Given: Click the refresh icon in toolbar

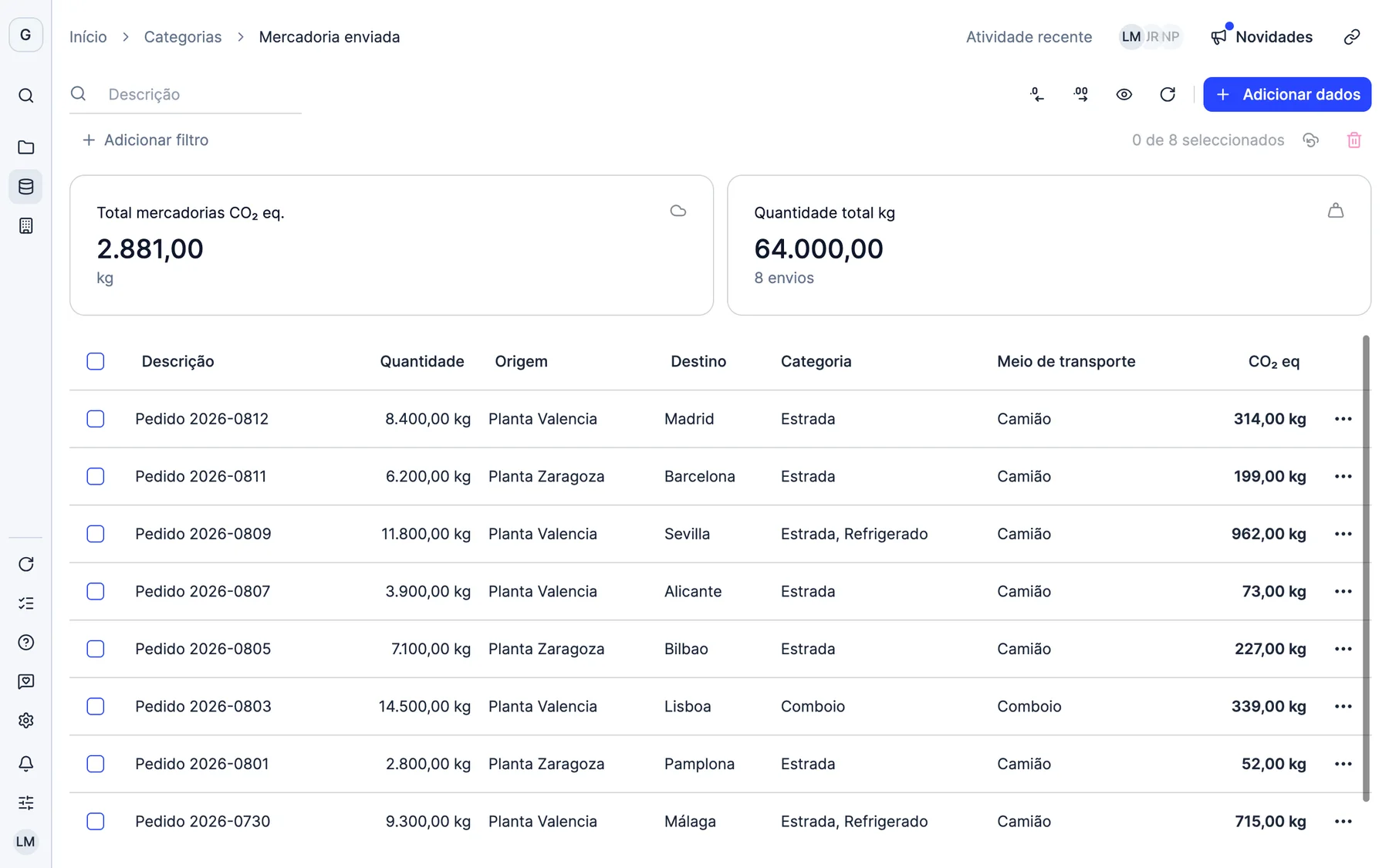Looking at the screenshot, I should tap(1168, 94).
